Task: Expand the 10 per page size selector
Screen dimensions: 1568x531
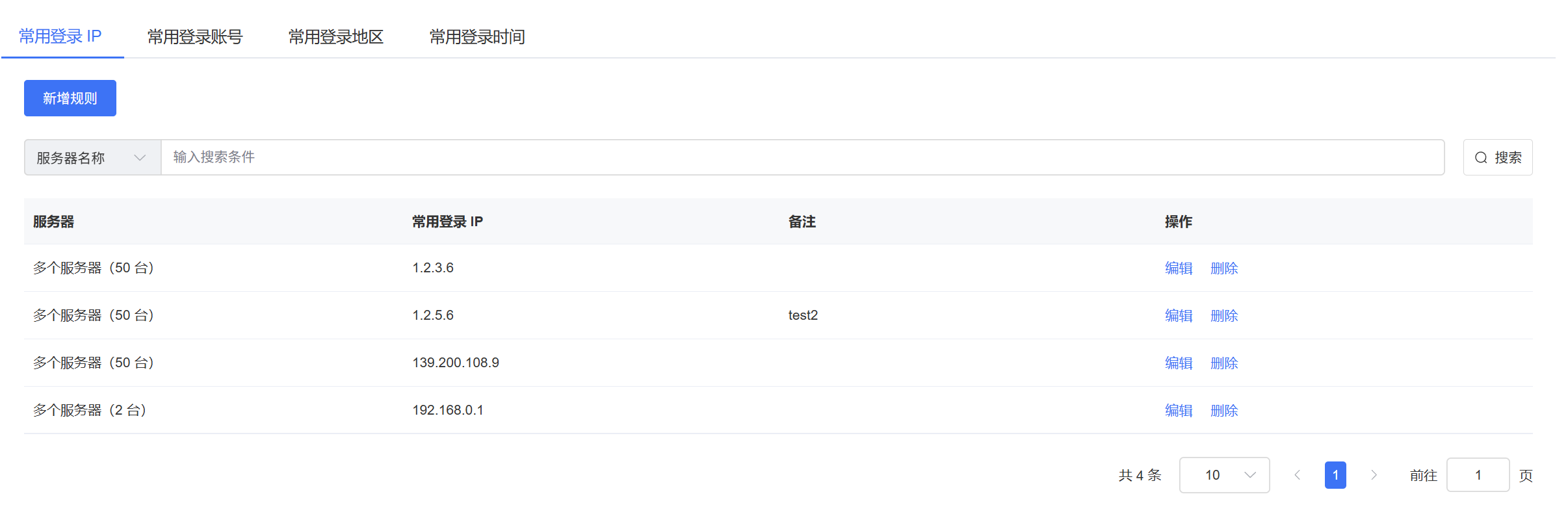Action: click(x=1224, y=475)
